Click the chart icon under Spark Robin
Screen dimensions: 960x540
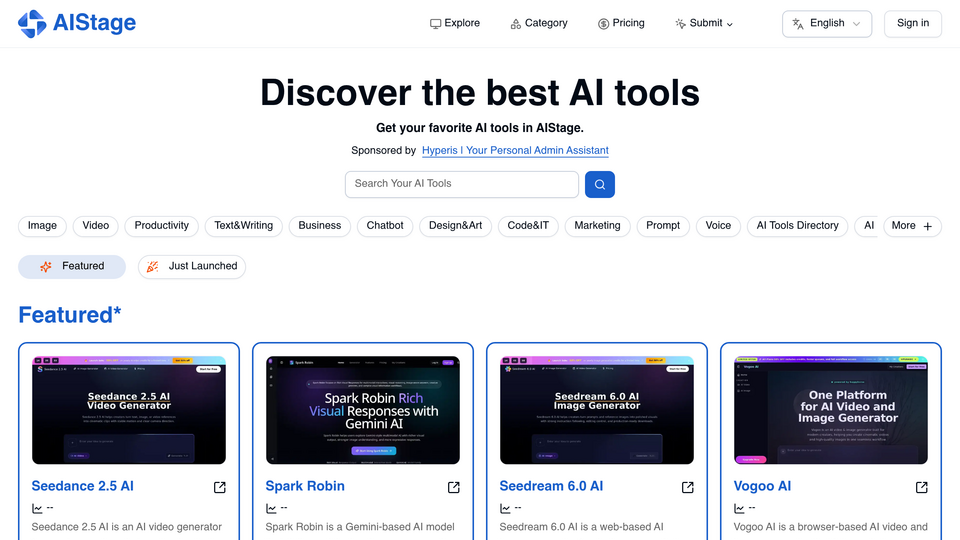point(271,508)
